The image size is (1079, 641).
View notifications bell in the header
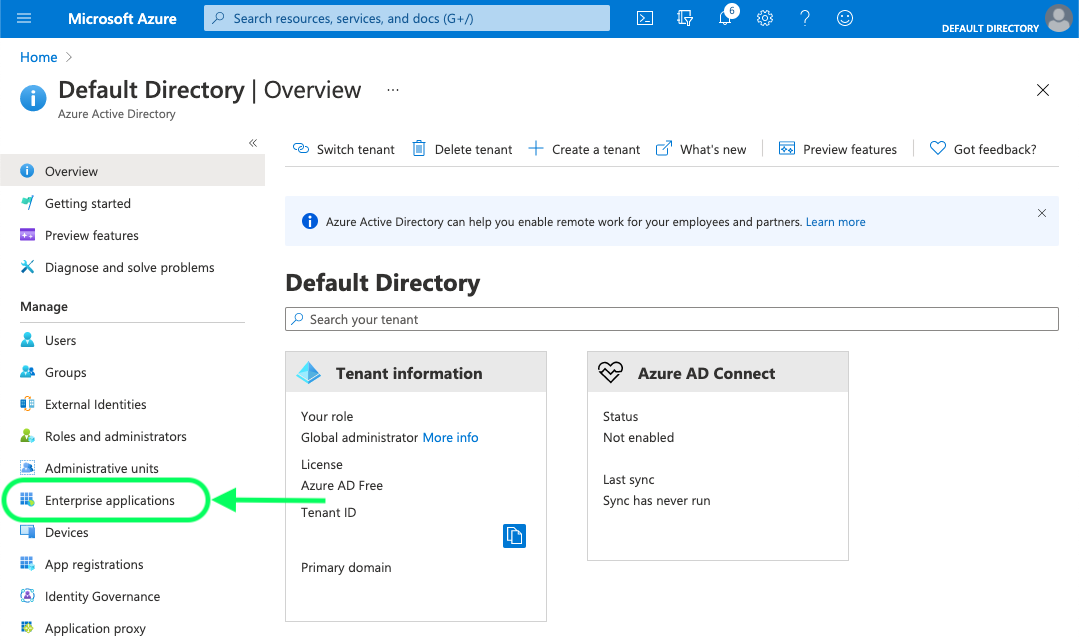[725, 17]
